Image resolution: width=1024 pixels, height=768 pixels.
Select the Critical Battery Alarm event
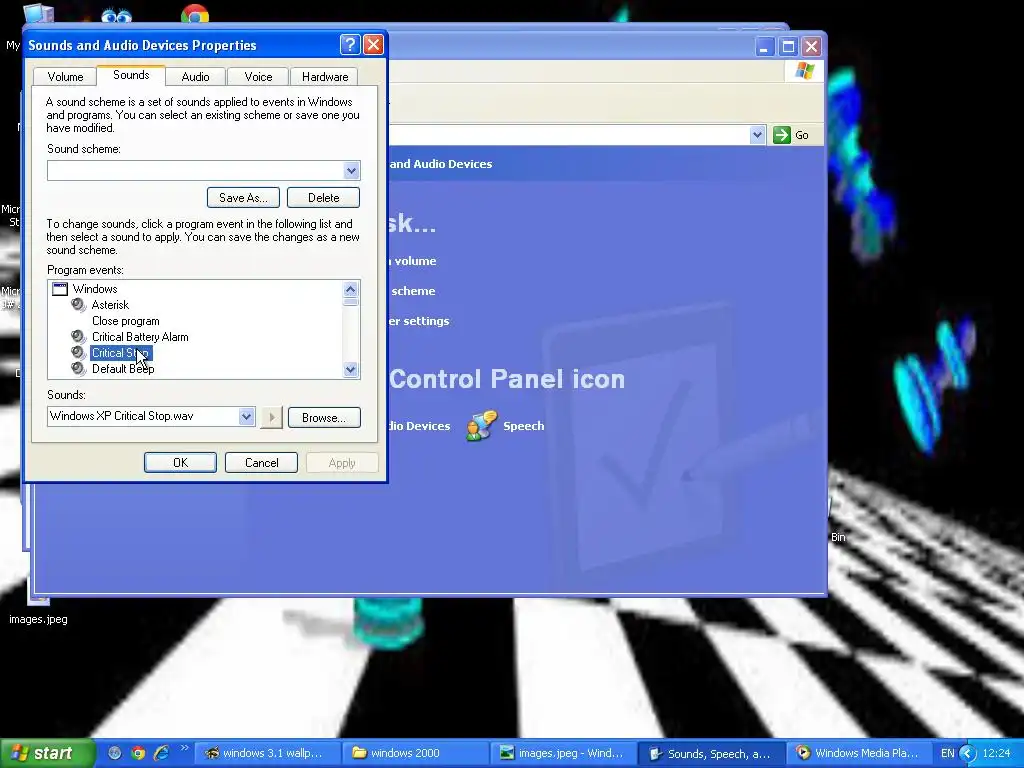coord(140,337)
